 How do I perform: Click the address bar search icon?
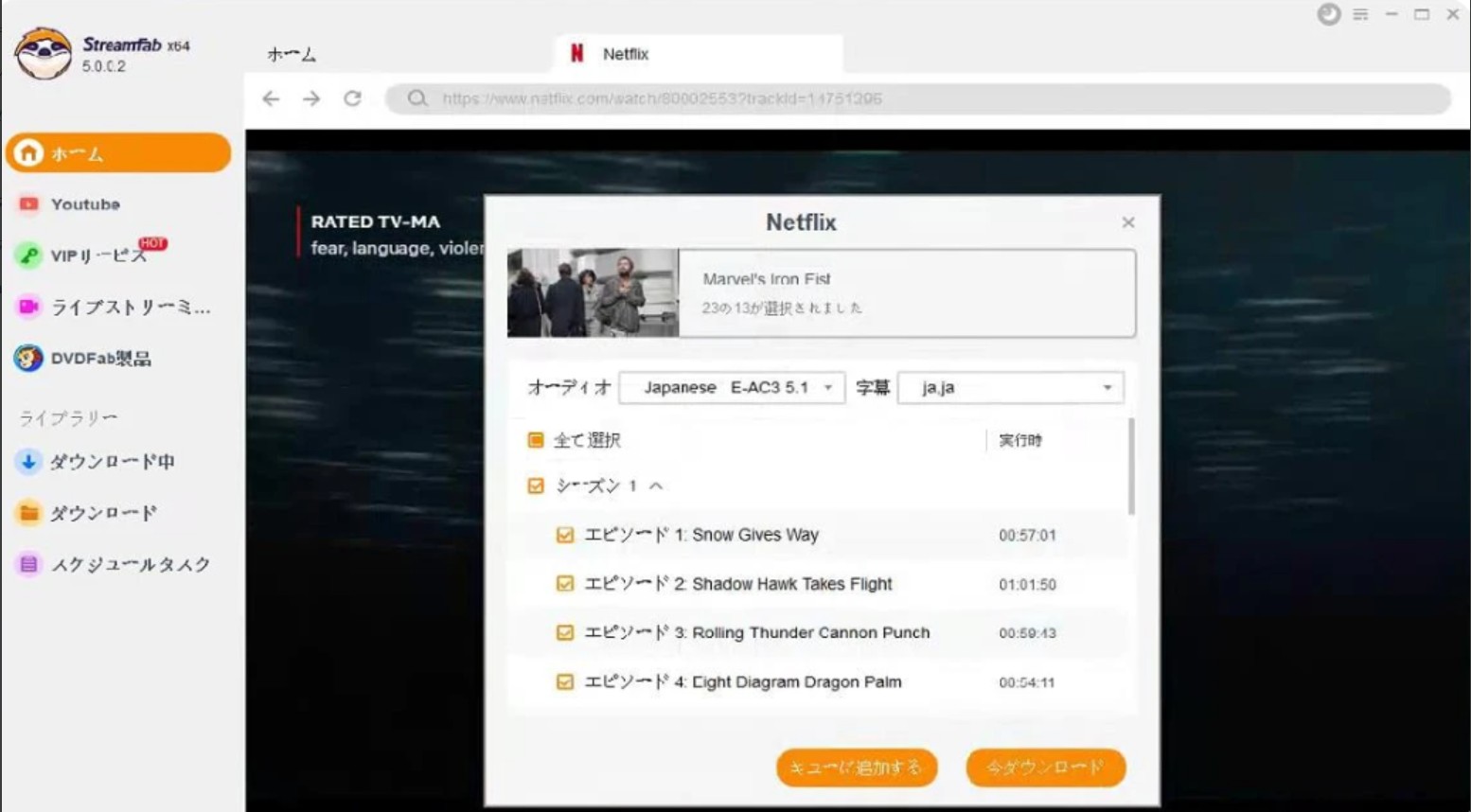[x=417, y=98]
